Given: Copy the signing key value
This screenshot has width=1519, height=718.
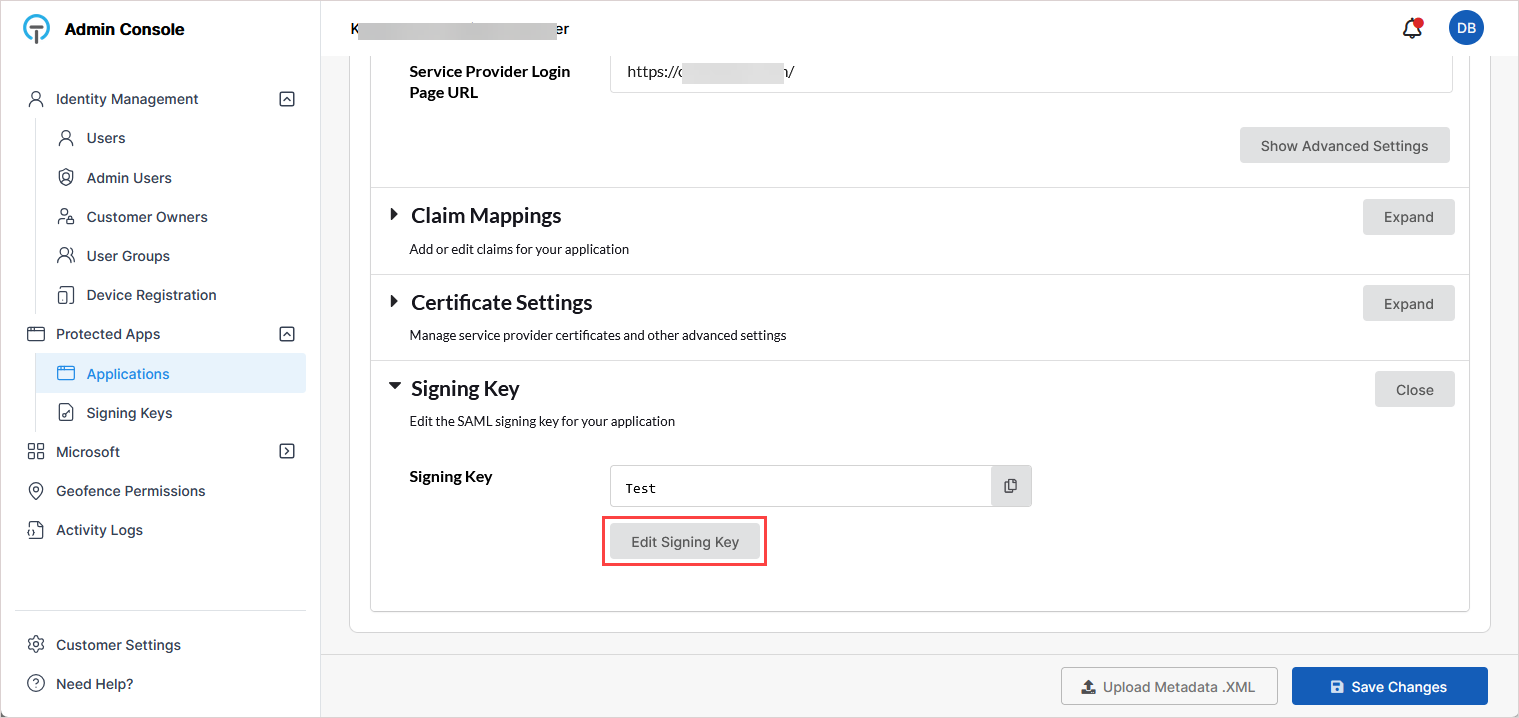Looking at the screenshot, I should pyautogui.click(x=1011, y=486).
